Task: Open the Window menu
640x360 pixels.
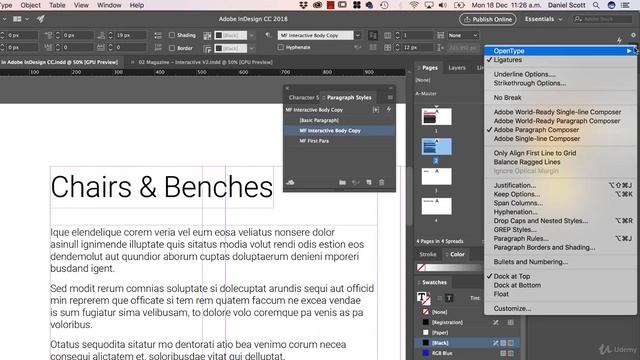Action: click(x=109, y=5)
